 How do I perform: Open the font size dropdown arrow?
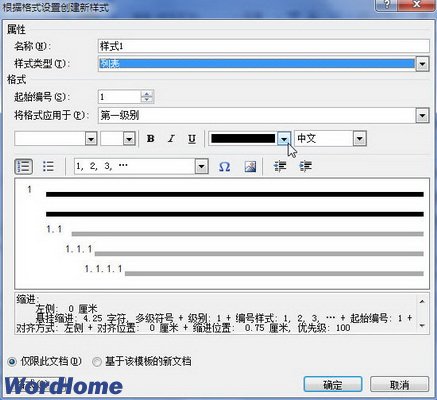(x=129, y=138)
